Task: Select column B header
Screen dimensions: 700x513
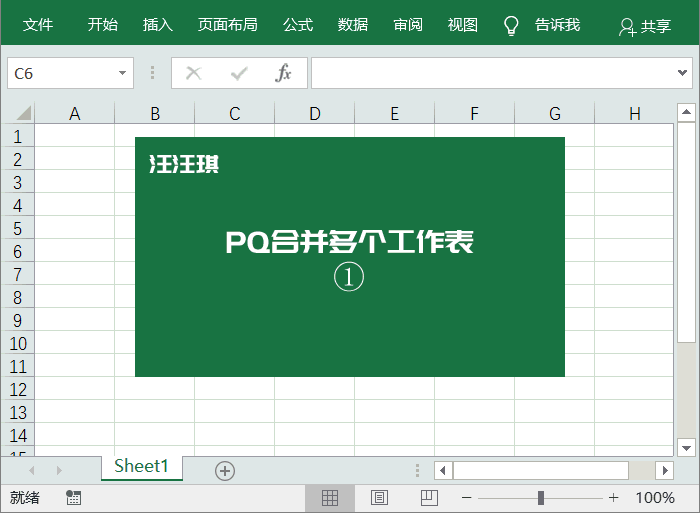Action: tap(155, 113)
